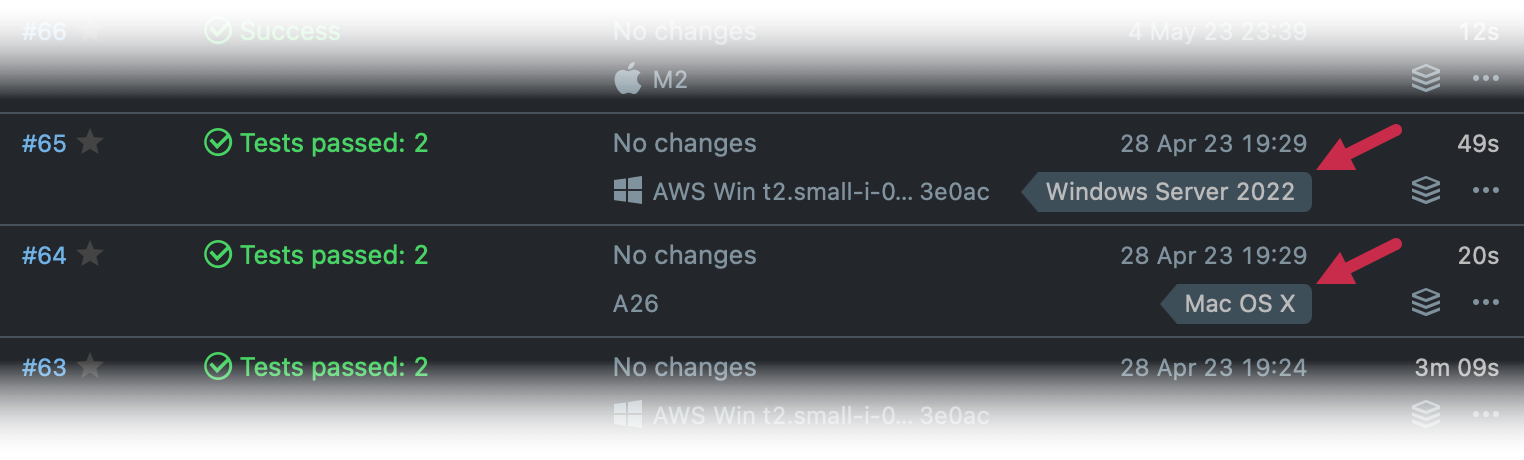View artifacts of build #65
This screenshot has height=460, width=1524.
1425,191
